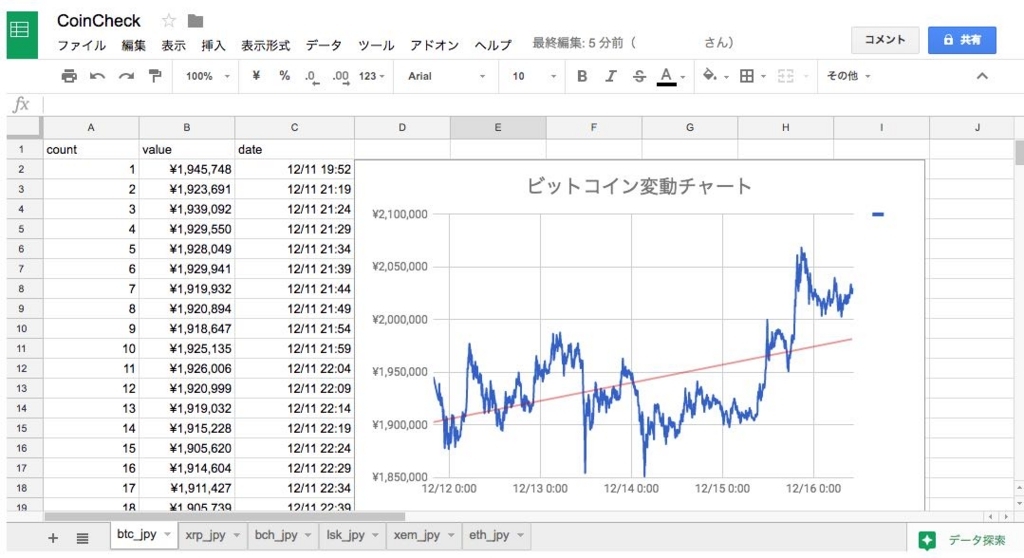Open the 編集 menu

point(133,45)
